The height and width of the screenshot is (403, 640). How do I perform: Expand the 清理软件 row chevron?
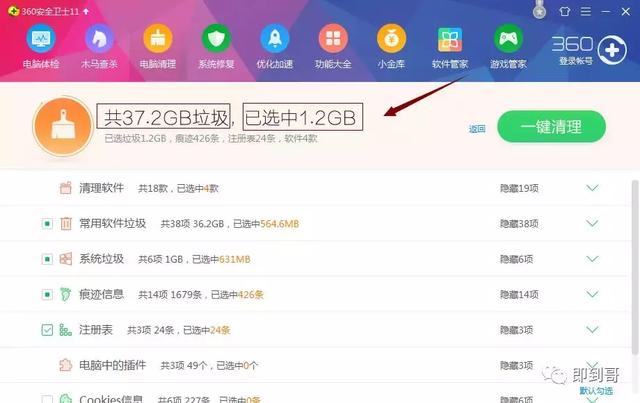(592, 188)
